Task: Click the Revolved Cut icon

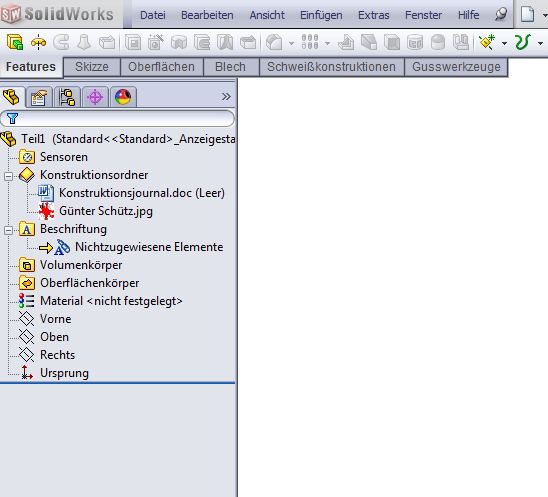Action: click(179, 43)
